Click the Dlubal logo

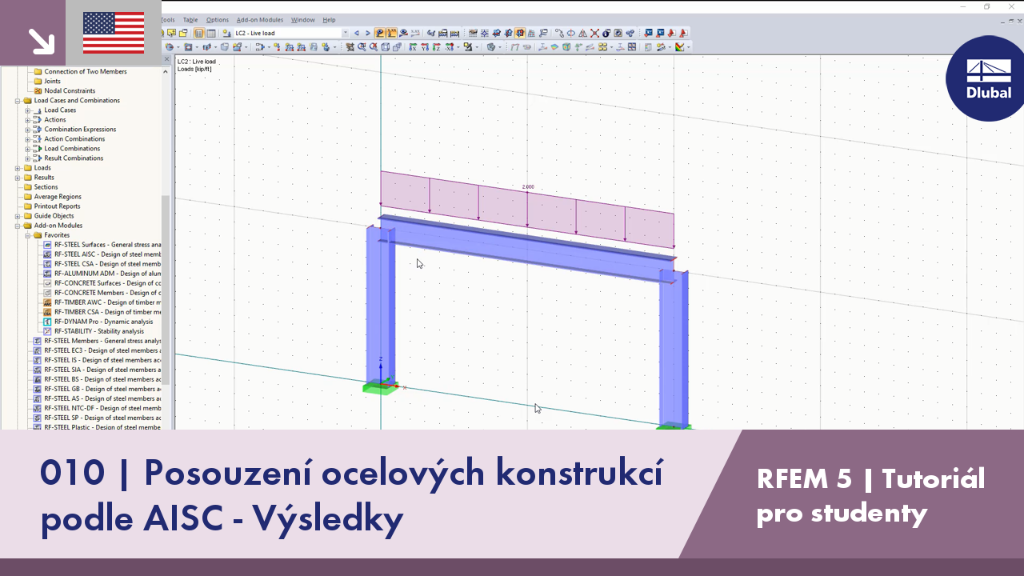click(x=987, y=78)
